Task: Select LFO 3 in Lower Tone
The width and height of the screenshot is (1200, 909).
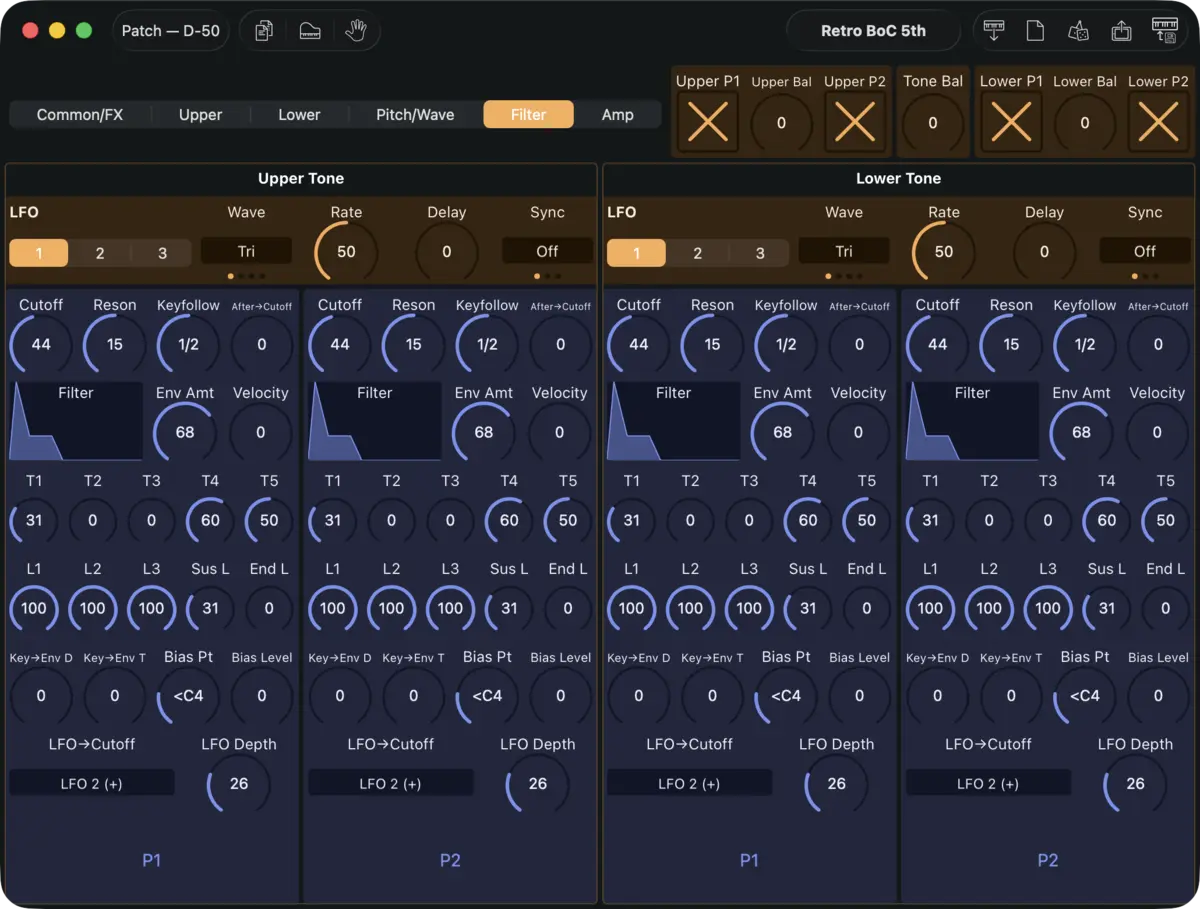Action: click(x=760, y=253)
